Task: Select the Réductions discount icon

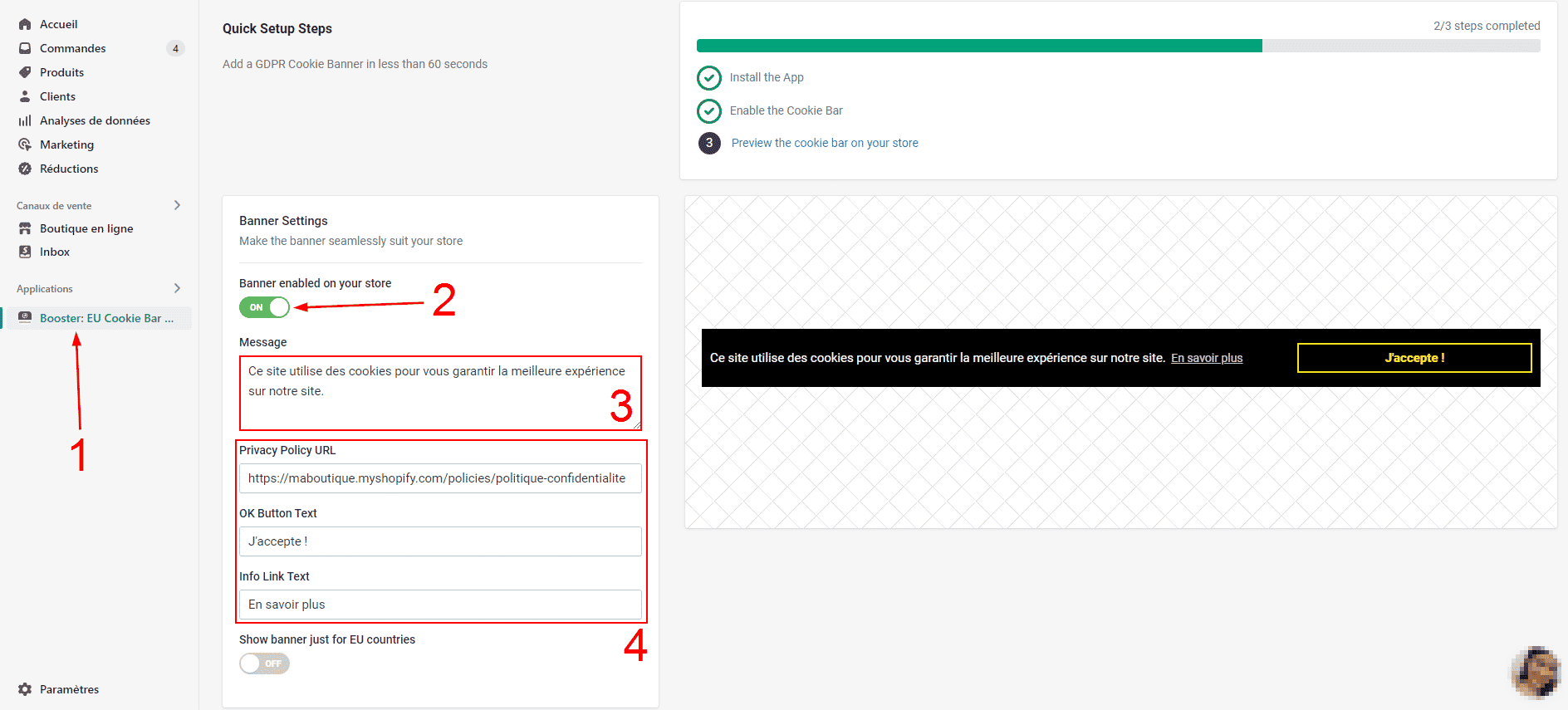Action: [x=25, y=169]
